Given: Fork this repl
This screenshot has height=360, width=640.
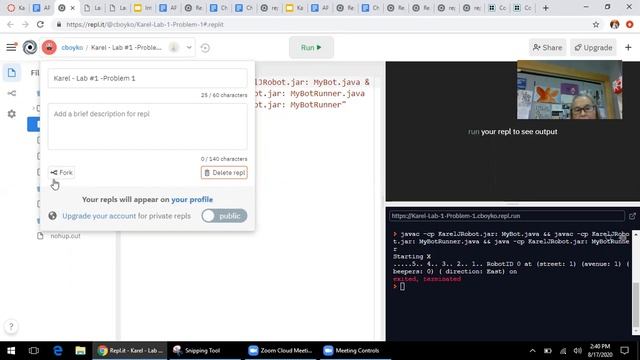Looking at the screenshot, I should (x=62, y=173).
